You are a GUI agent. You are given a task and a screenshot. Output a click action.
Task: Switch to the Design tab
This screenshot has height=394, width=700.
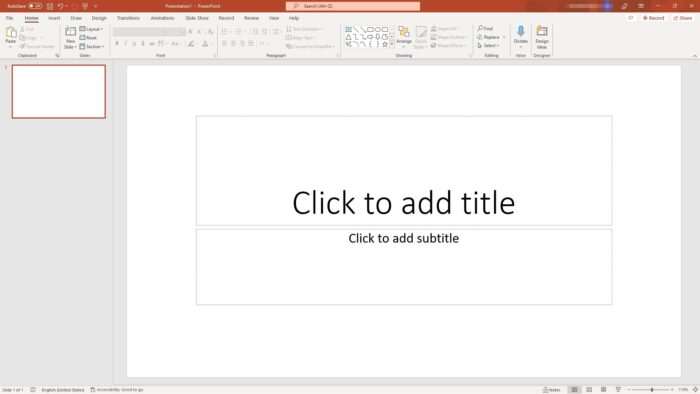99,18
